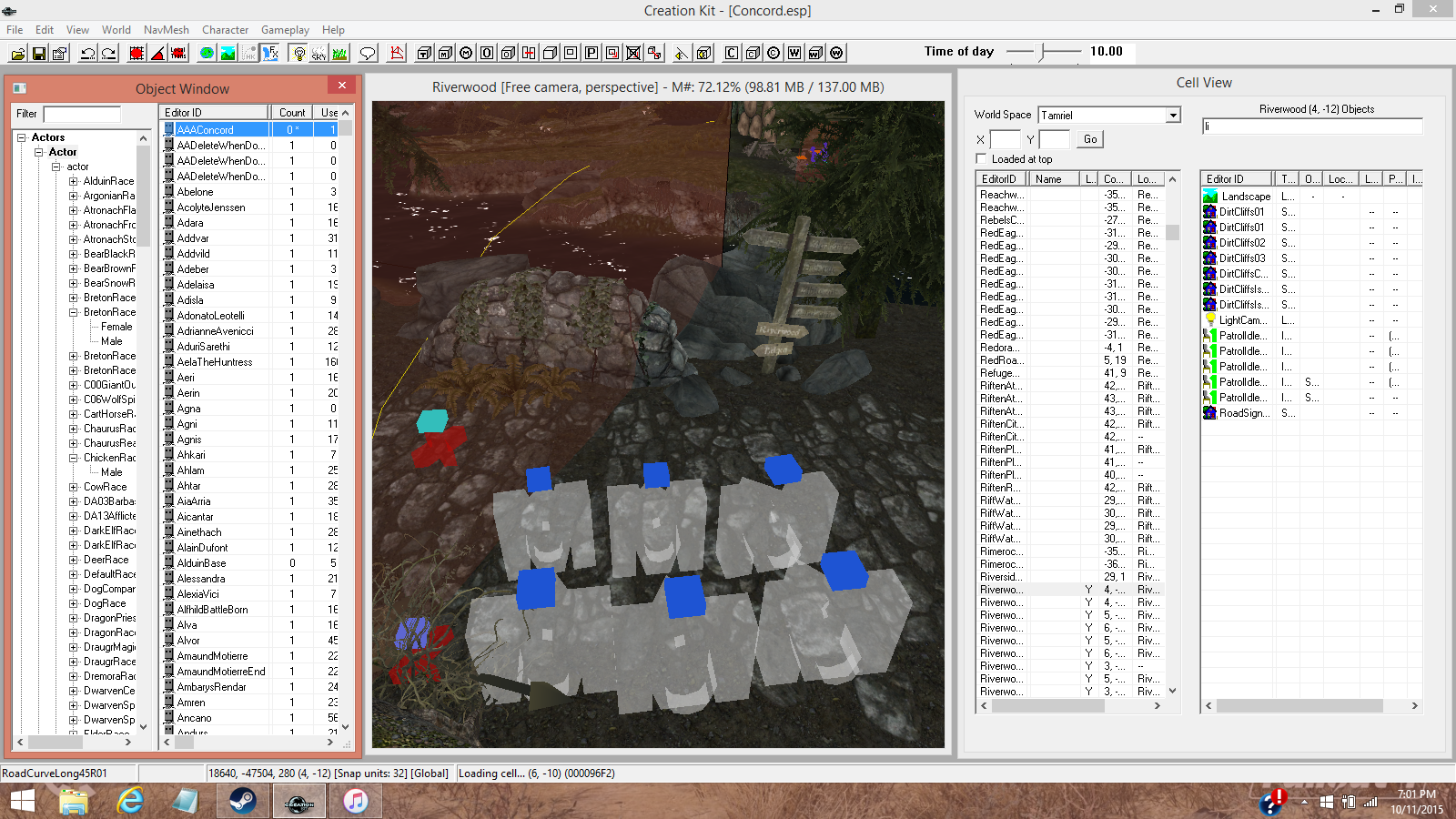Open the Gameplay menu

285,30
